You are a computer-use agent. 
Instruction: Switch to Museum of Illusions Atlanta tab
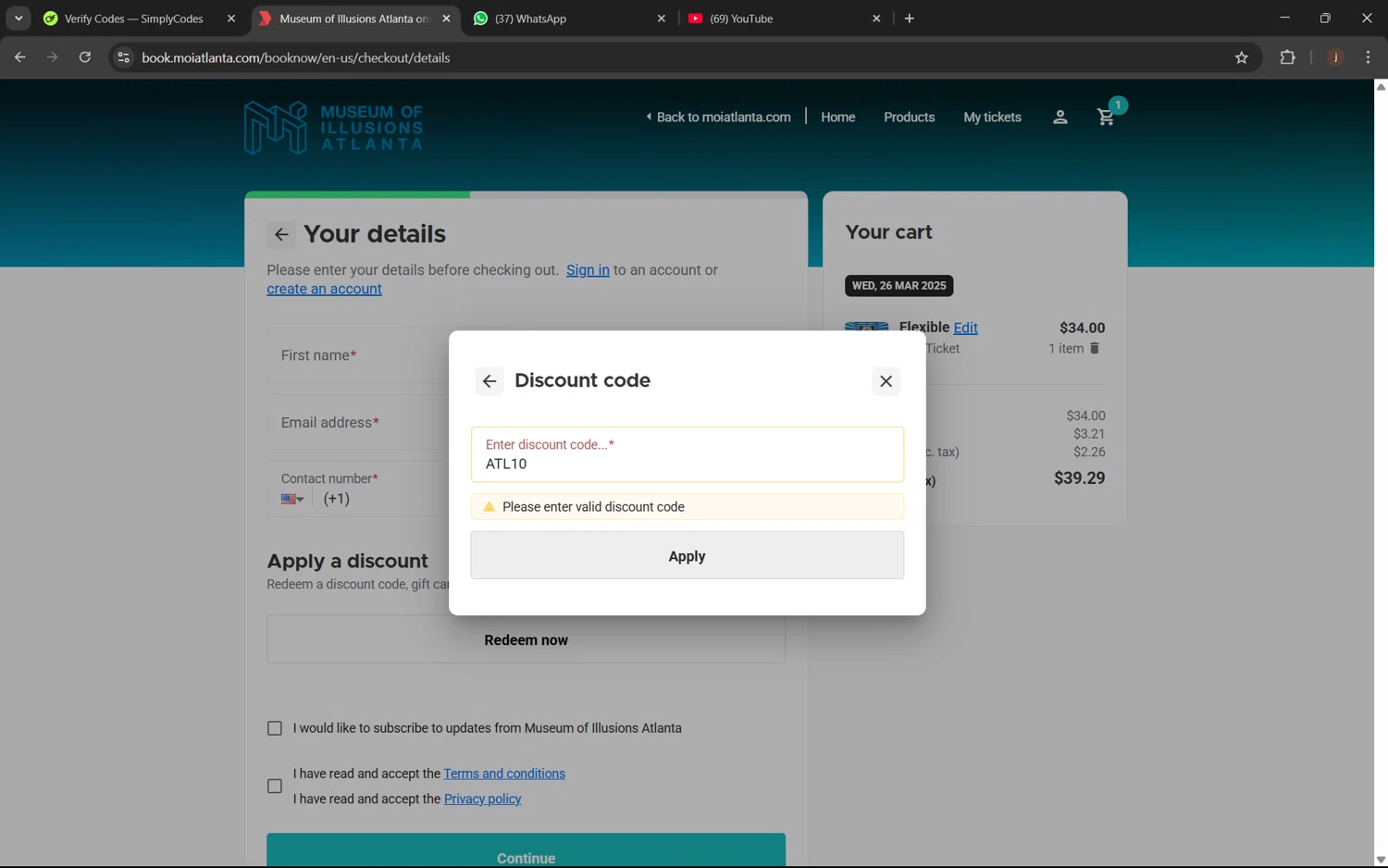(354, 19)
